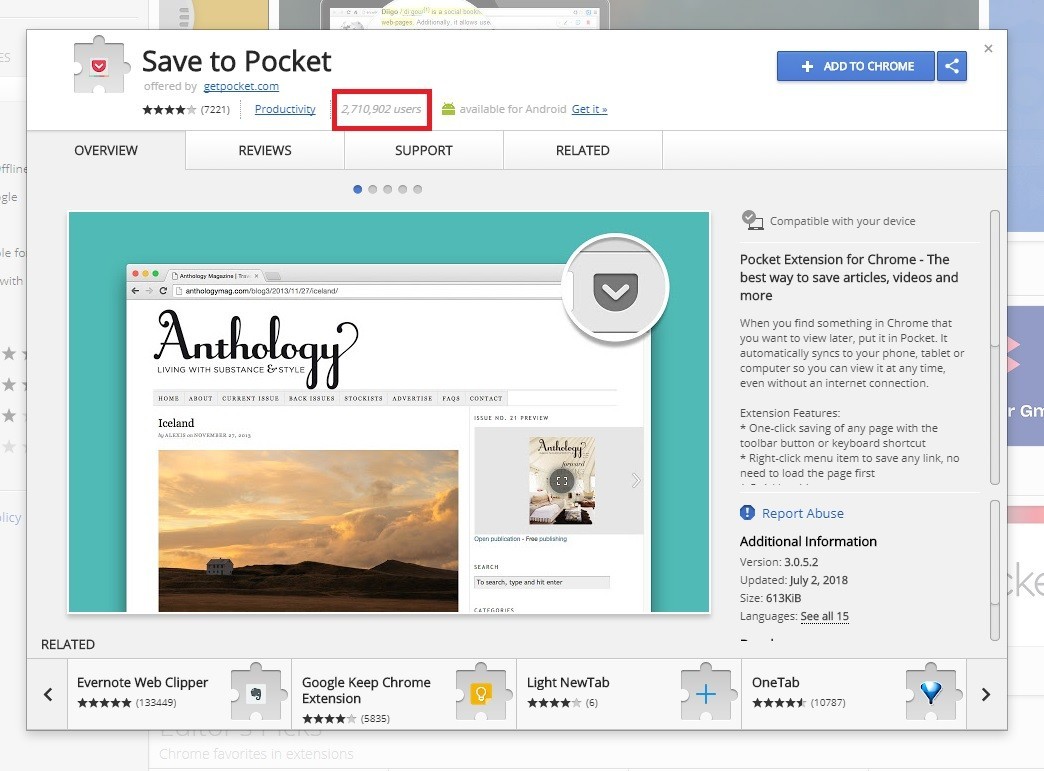Click the Save to Pocket puzzle icon
This screenshot has width=1044, height=771.
[x=99, y=65]
